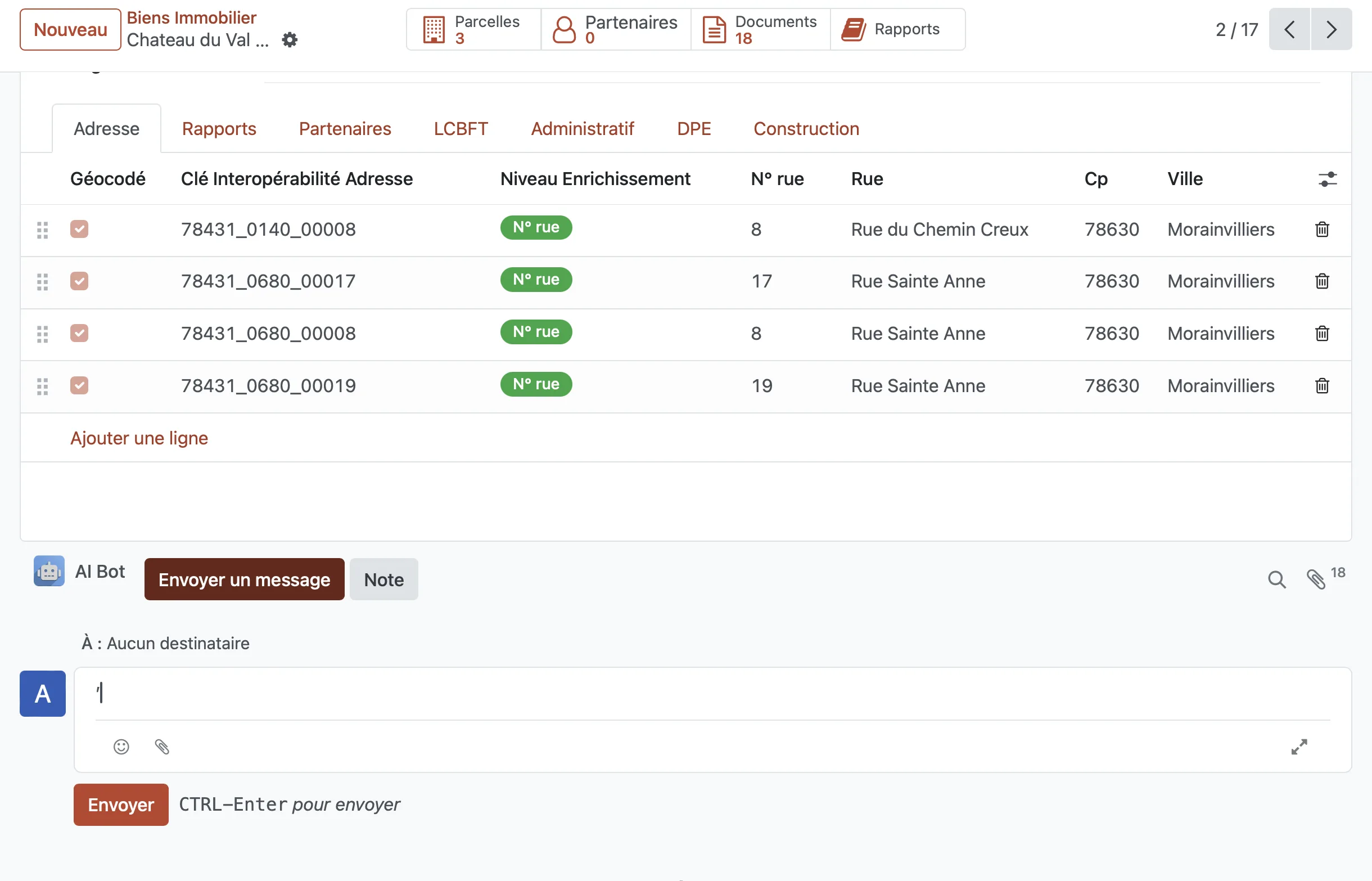Viewport: 1372px width, 881px height.
Task: Delete the 8 Rue Sainte Anne row
Action: 1323,334
